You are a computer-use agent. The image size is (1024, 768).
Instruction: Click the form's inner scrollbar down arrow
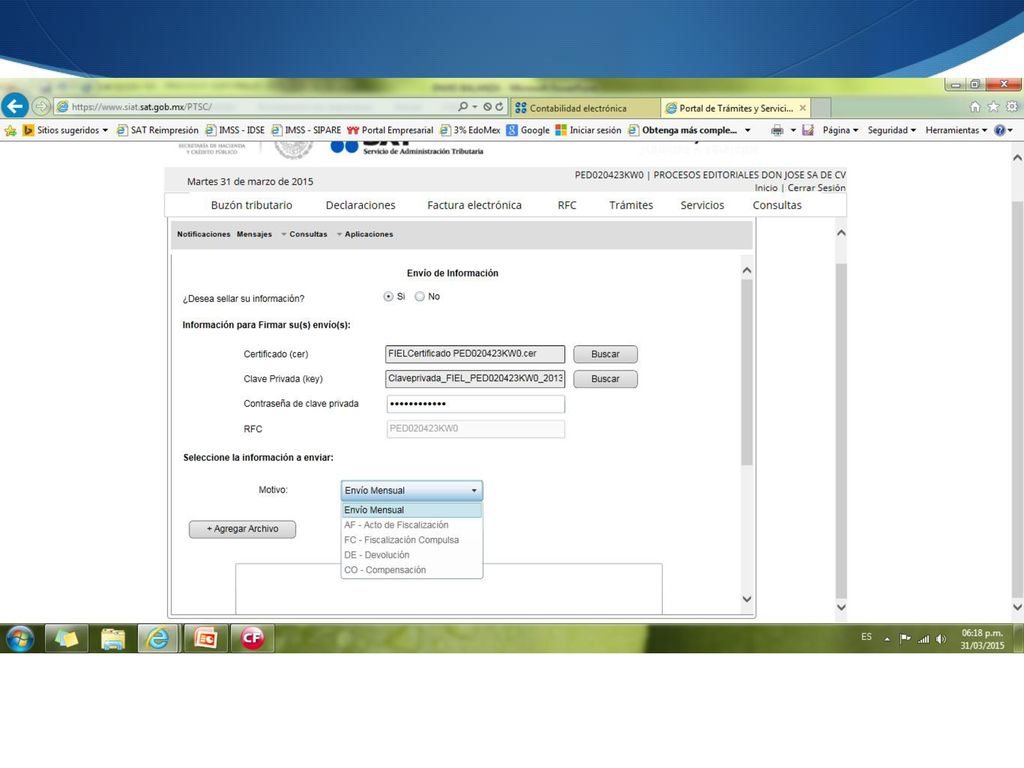(747, 599)
